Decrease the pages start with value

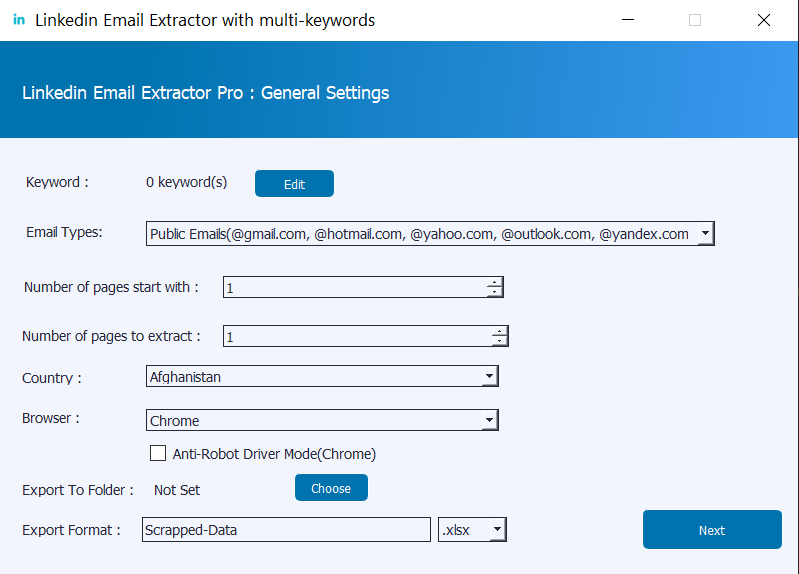pyautogui.click(x=494, y=292)
